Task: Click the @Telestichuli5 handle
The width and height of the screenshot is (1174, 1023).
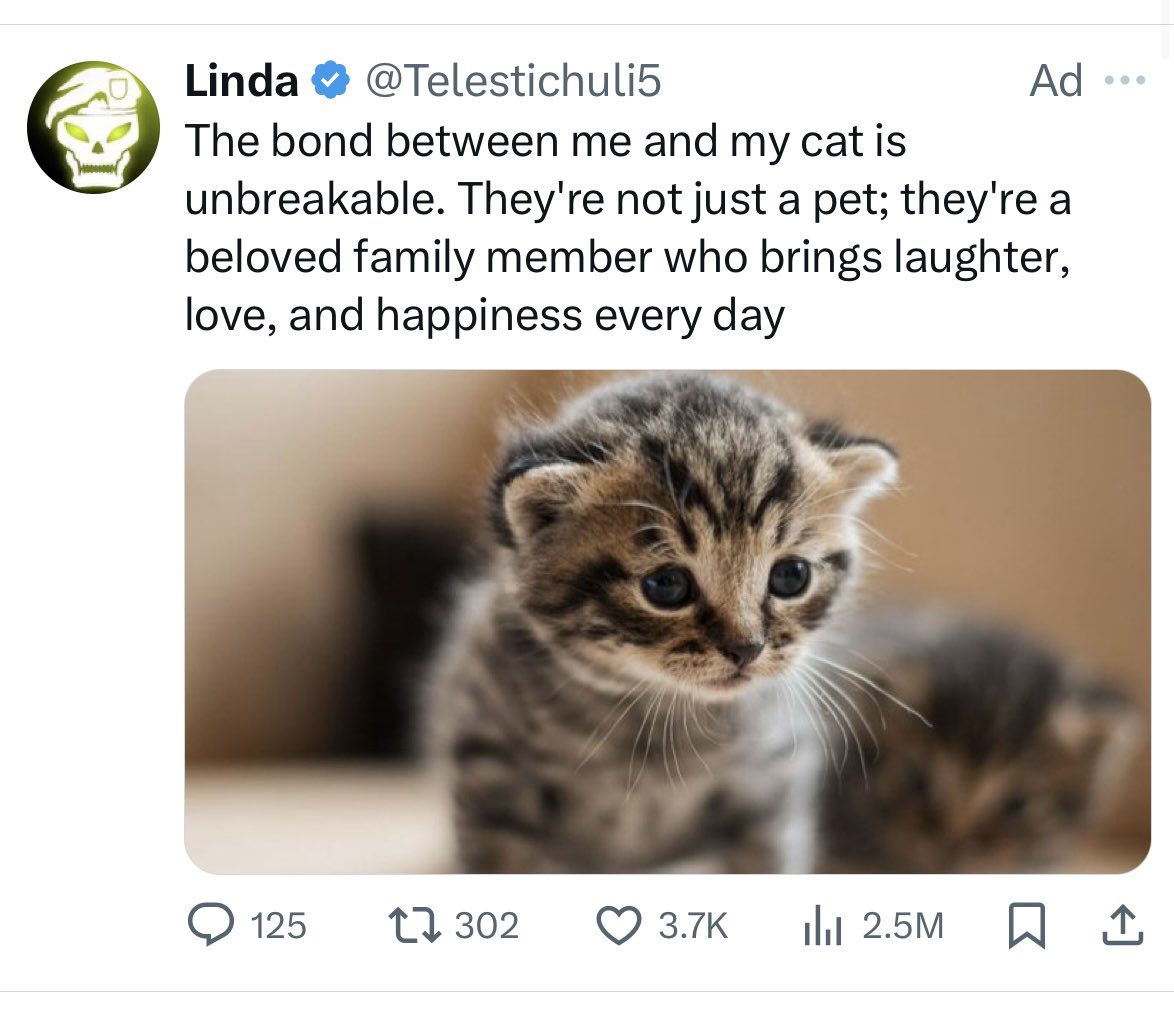Action: tap(514, 81)
